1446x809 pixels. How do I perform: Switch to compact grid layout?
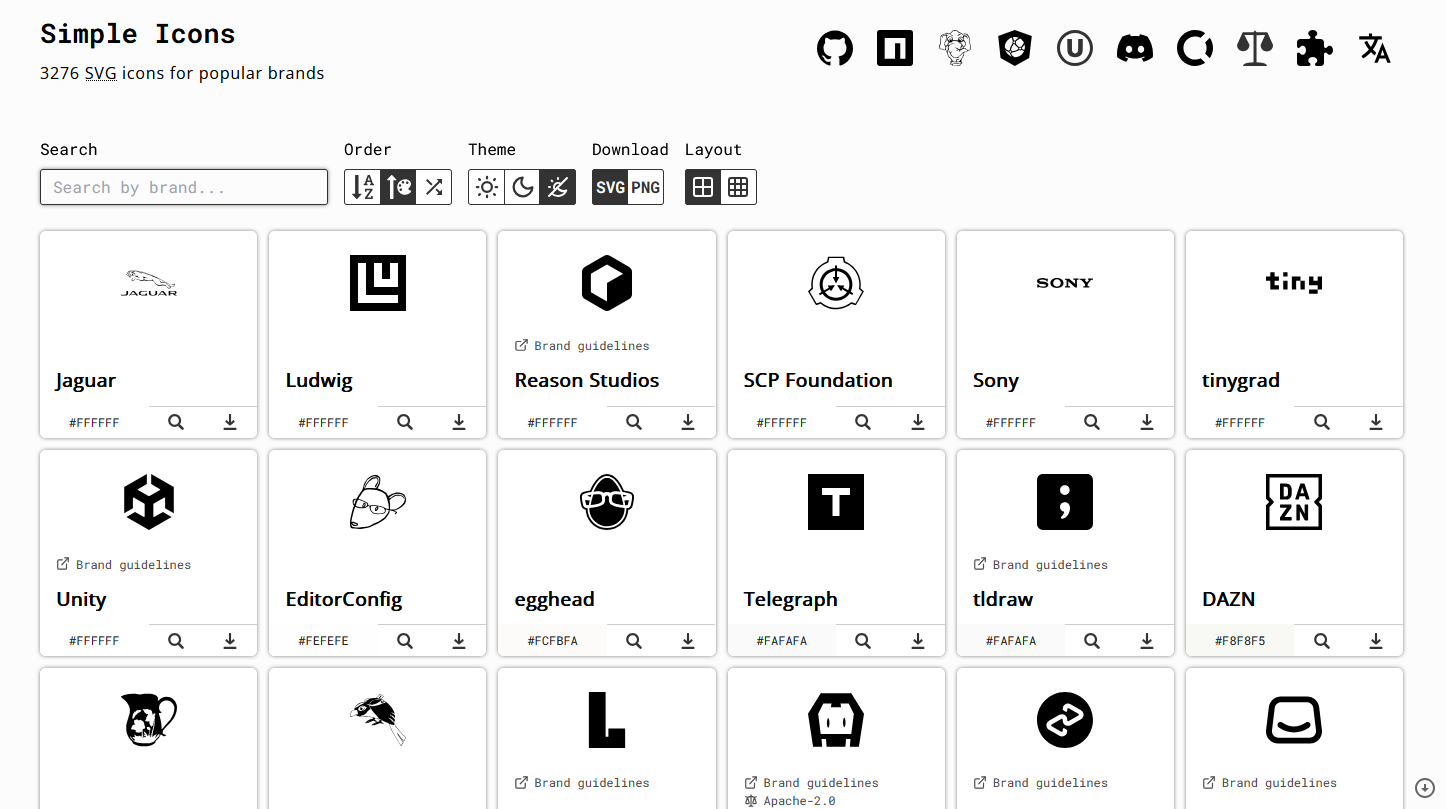coord(738,187)
